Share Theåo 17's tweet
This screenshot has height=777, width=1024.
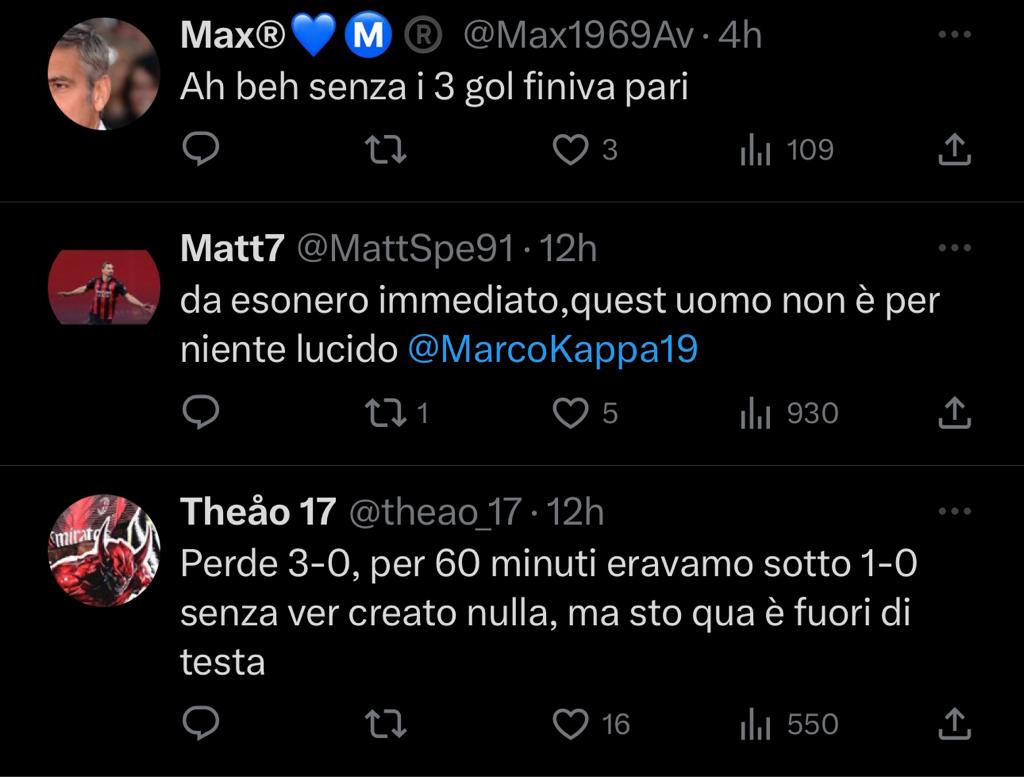point(955,723)
